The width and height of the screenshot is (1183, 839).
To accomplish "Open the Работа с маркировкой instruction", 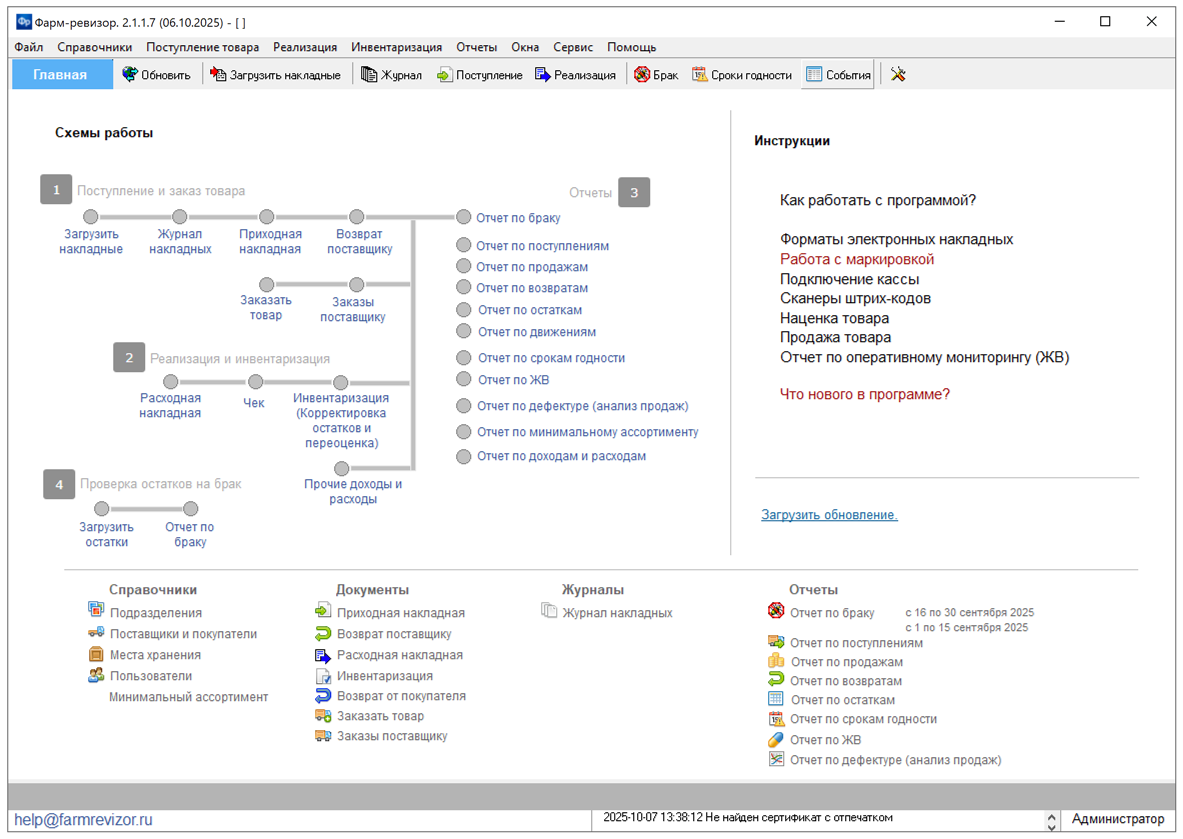I will (x=857, y=259).
